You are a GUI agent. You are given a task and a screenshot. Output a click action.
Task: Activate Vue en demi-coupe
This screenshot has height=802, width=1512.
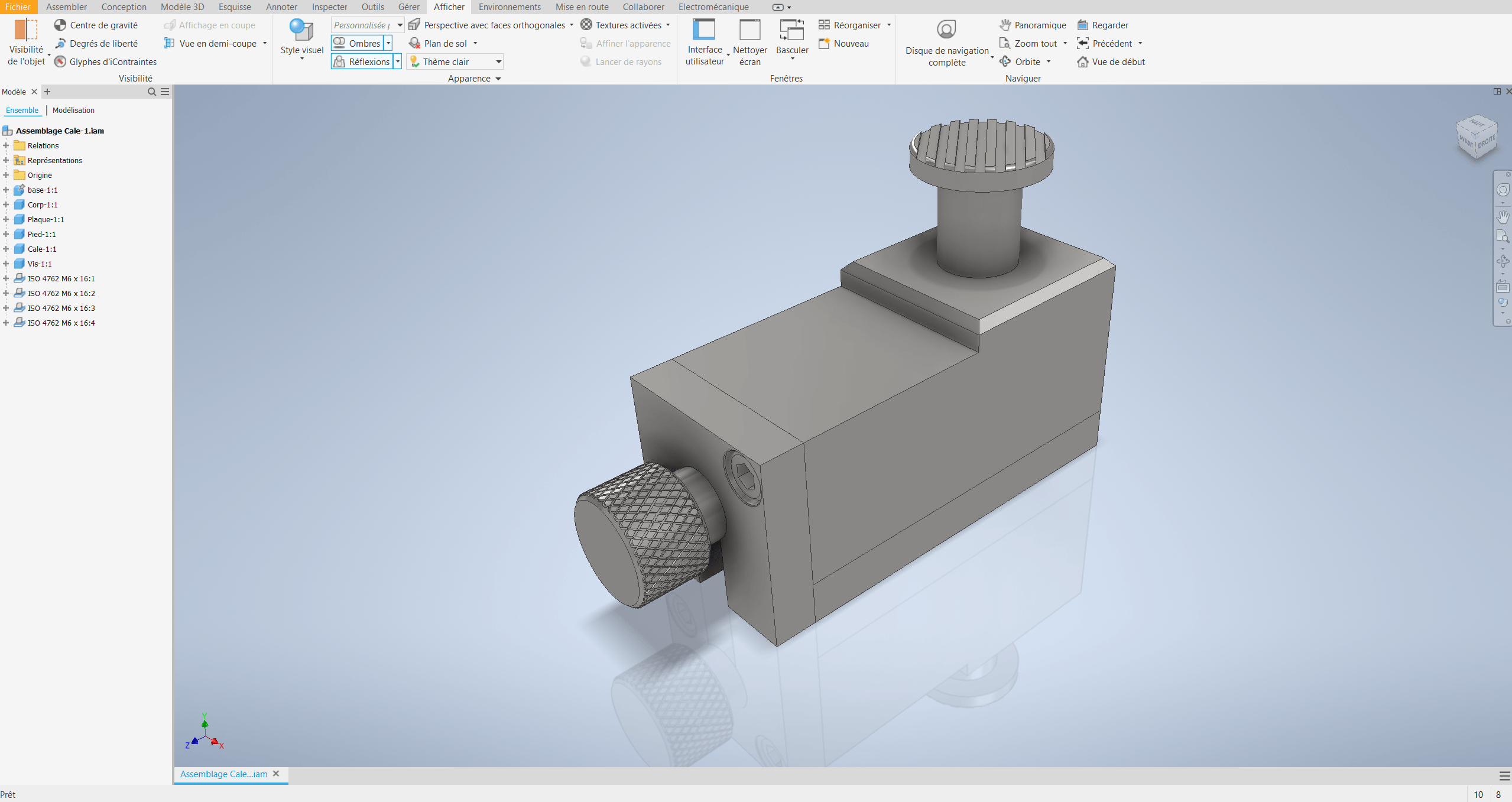(211, 43)
